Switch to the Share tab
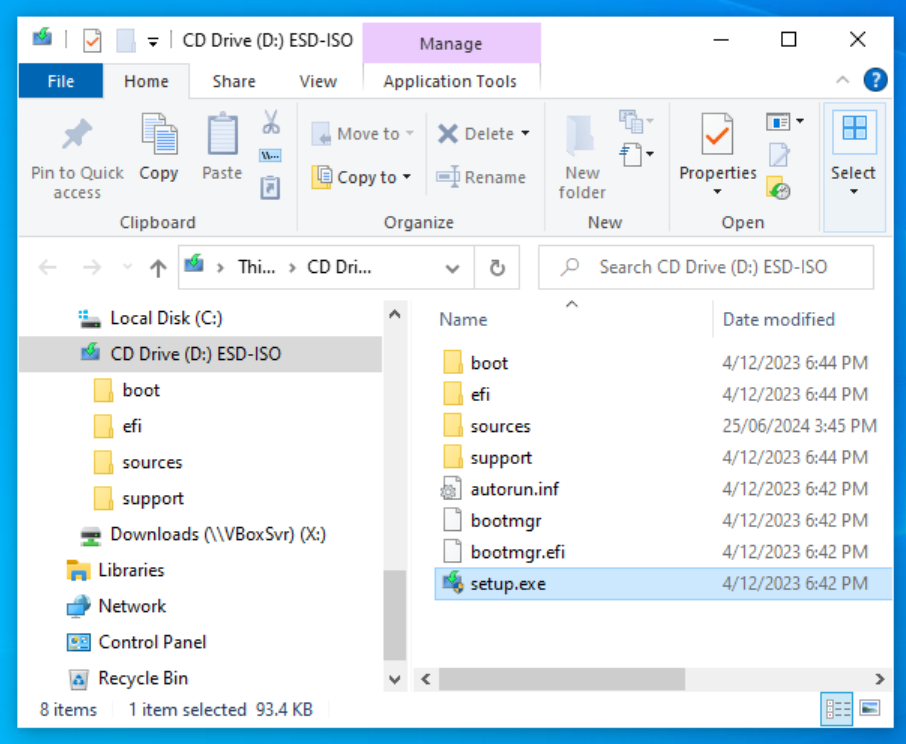The image size is (906, 744). coord(234,81)
